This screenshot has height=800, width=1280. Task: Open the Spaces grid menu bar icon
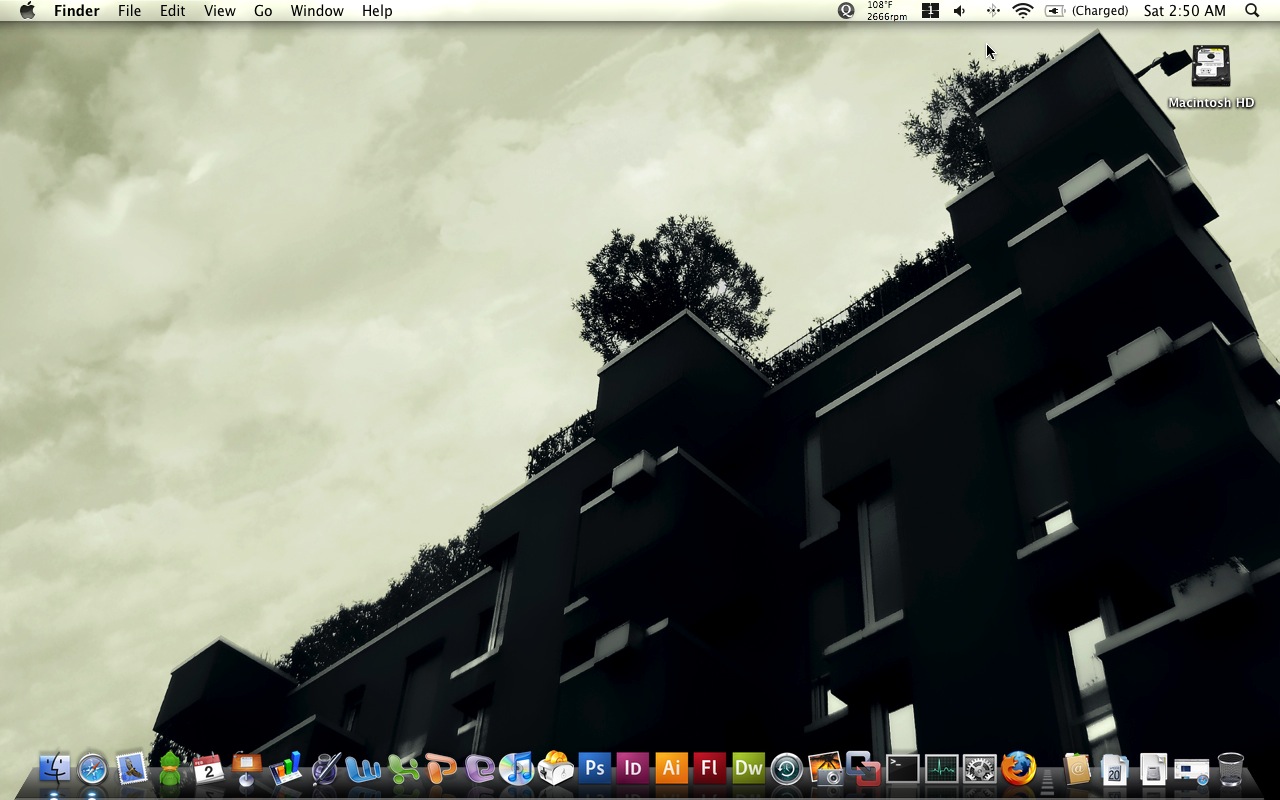pos(930,11)
